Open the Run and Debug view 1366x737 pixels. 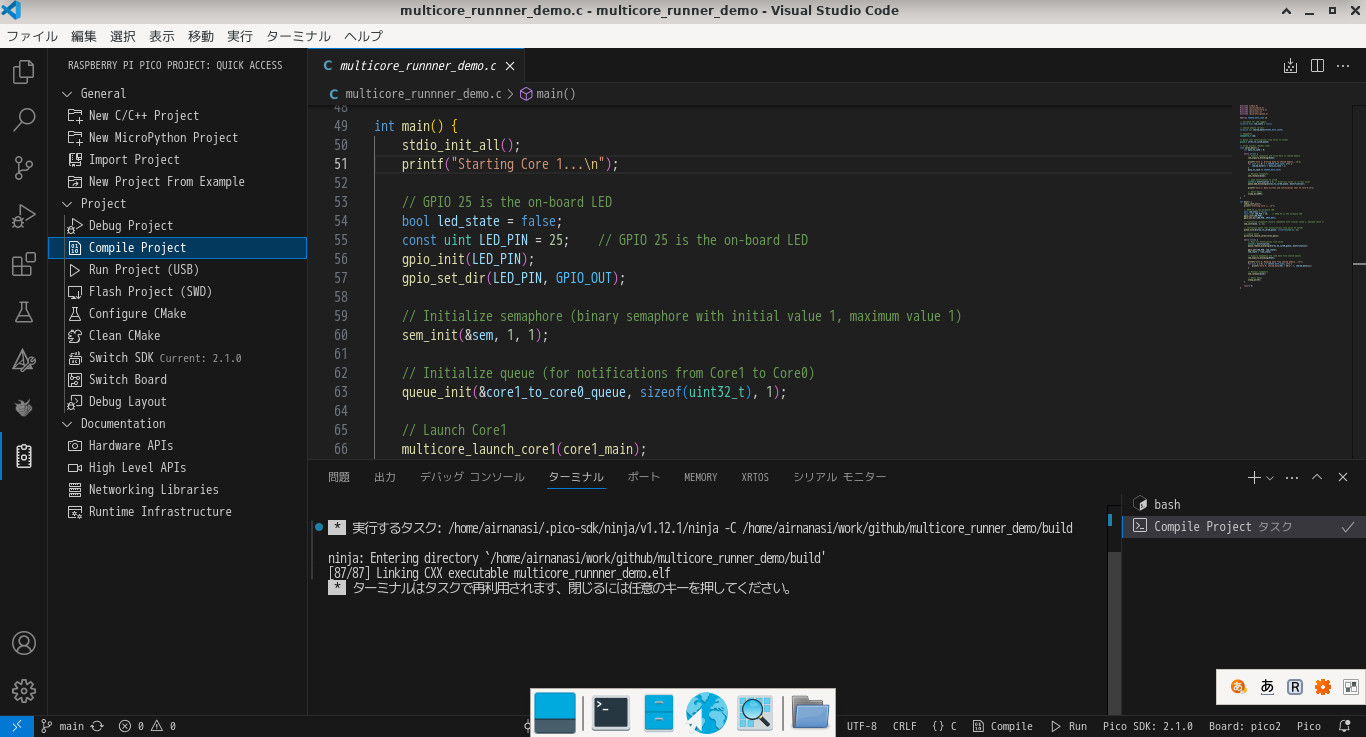(24, 216)
